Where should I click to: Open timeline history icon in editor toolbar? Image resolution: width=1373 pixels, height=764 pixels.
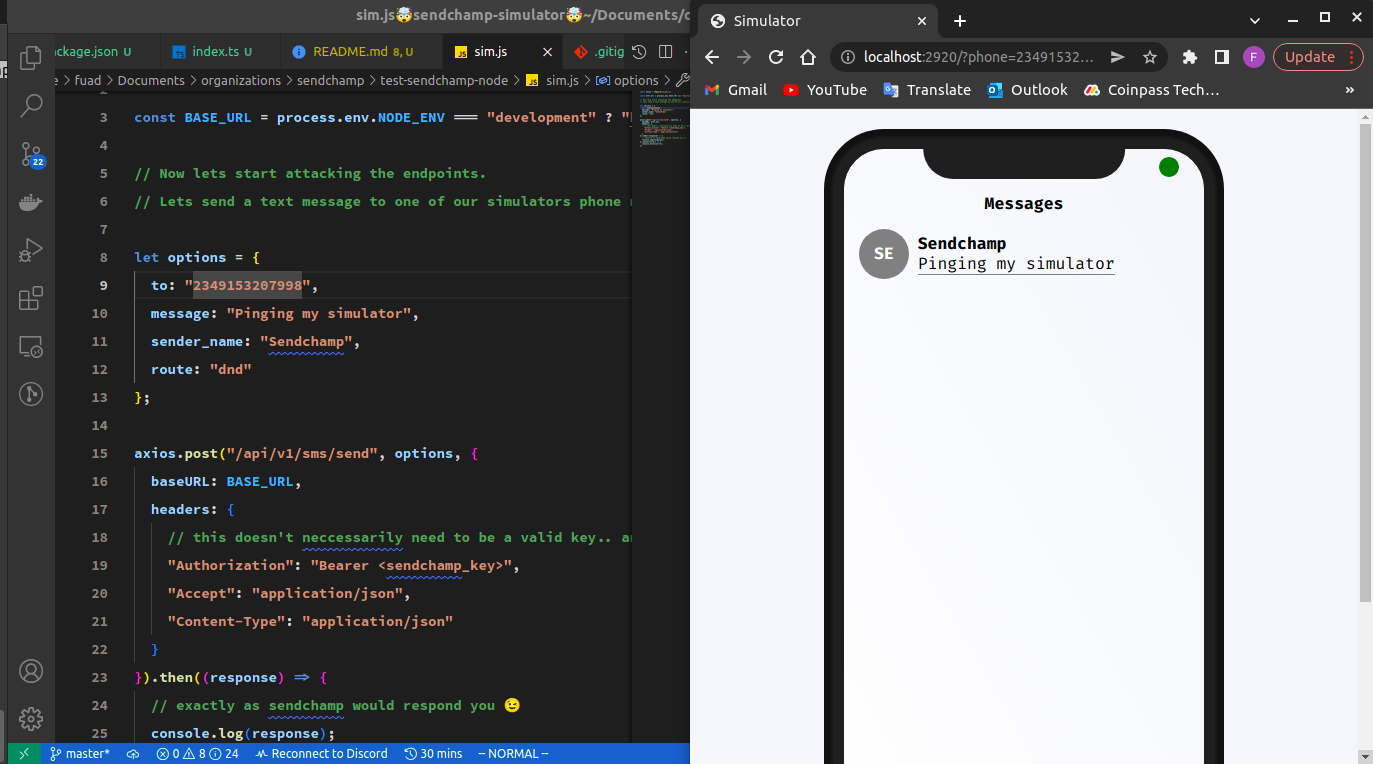click(639, 52)
